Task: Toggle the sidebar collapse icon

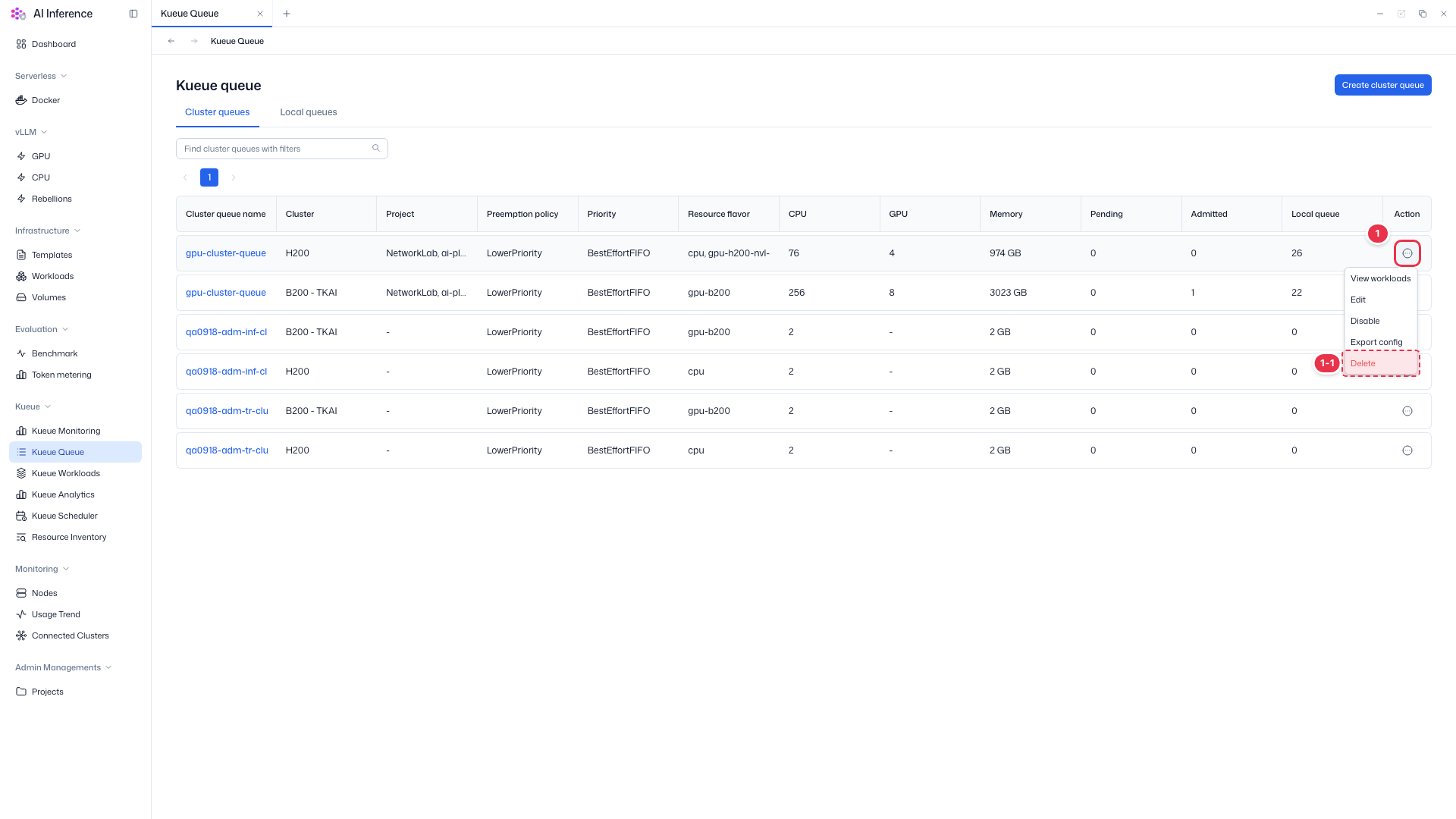Action: (x=133, y=14)
